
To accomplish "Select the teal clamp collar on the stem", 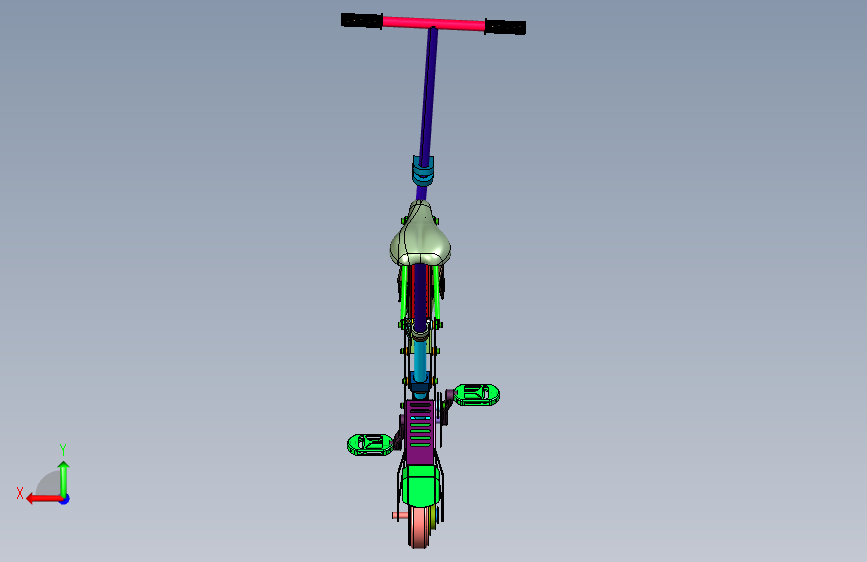I will click(423, 170).
